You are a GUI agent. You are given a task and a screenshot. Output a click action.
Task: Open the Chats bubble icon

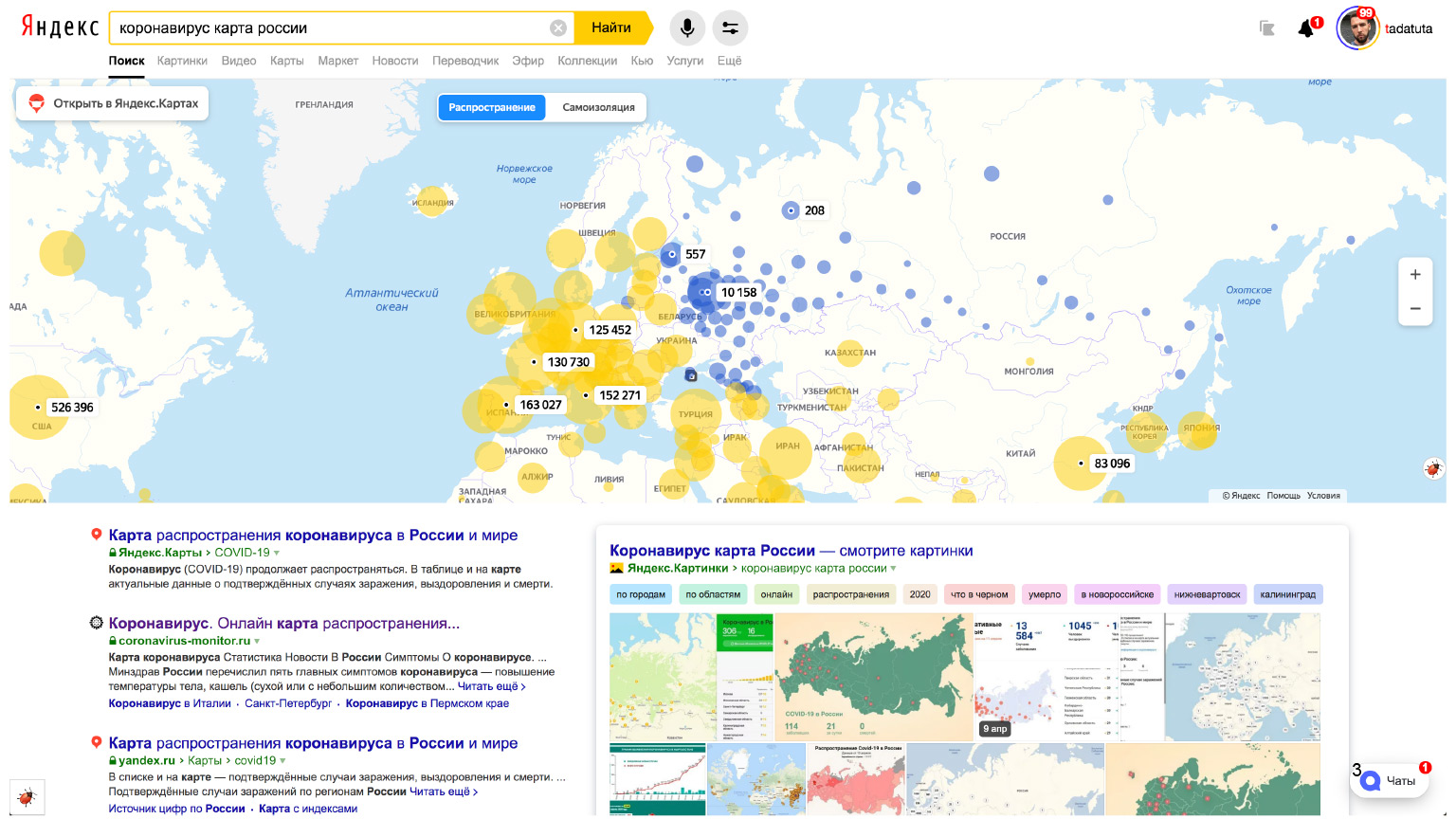click(x=1370, y=781)
